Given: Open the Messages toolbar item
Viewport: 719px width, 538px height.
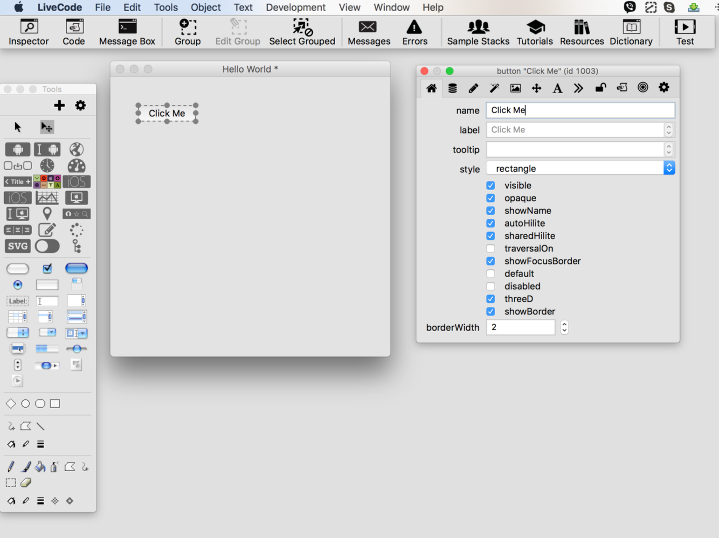Looking at the screenshot, I should pos(369,32).
